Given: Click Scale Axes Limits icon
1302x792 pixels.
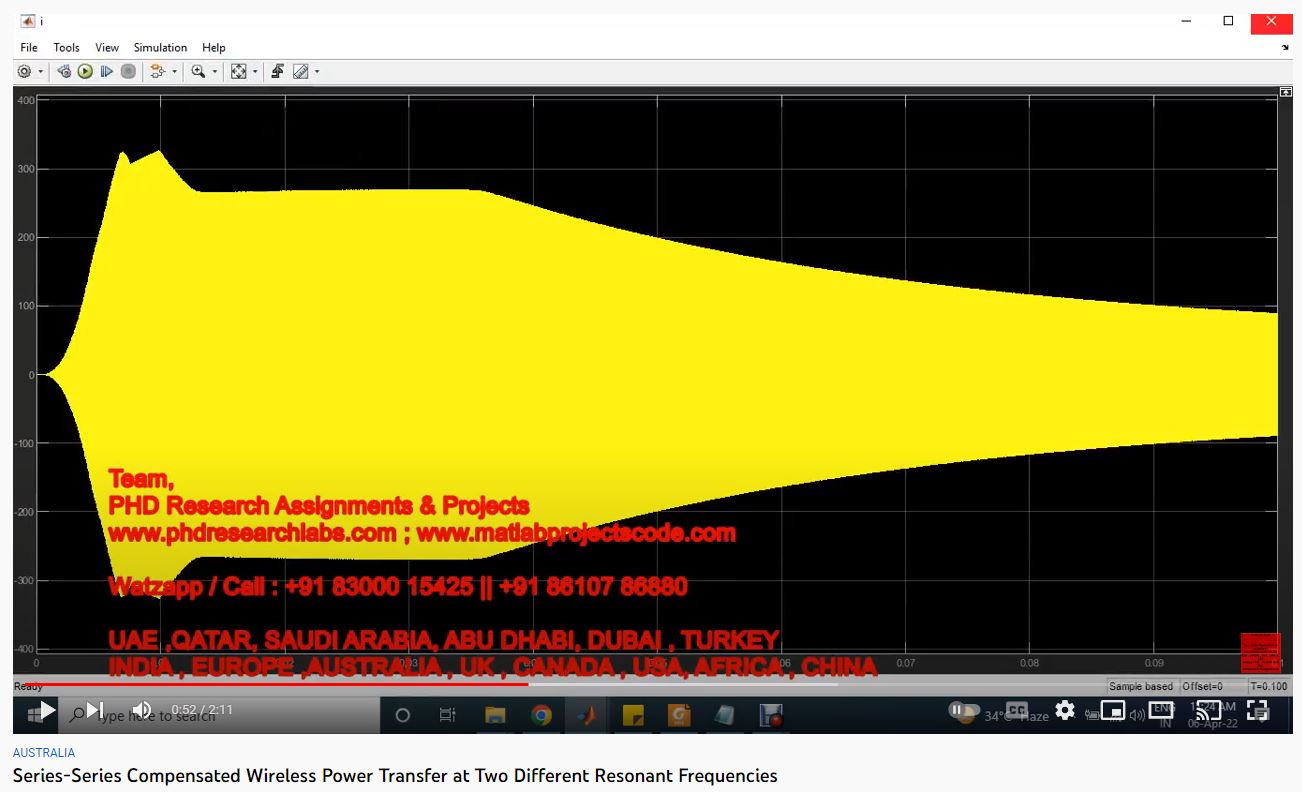Looking at the screenshot, I should 238,72.
